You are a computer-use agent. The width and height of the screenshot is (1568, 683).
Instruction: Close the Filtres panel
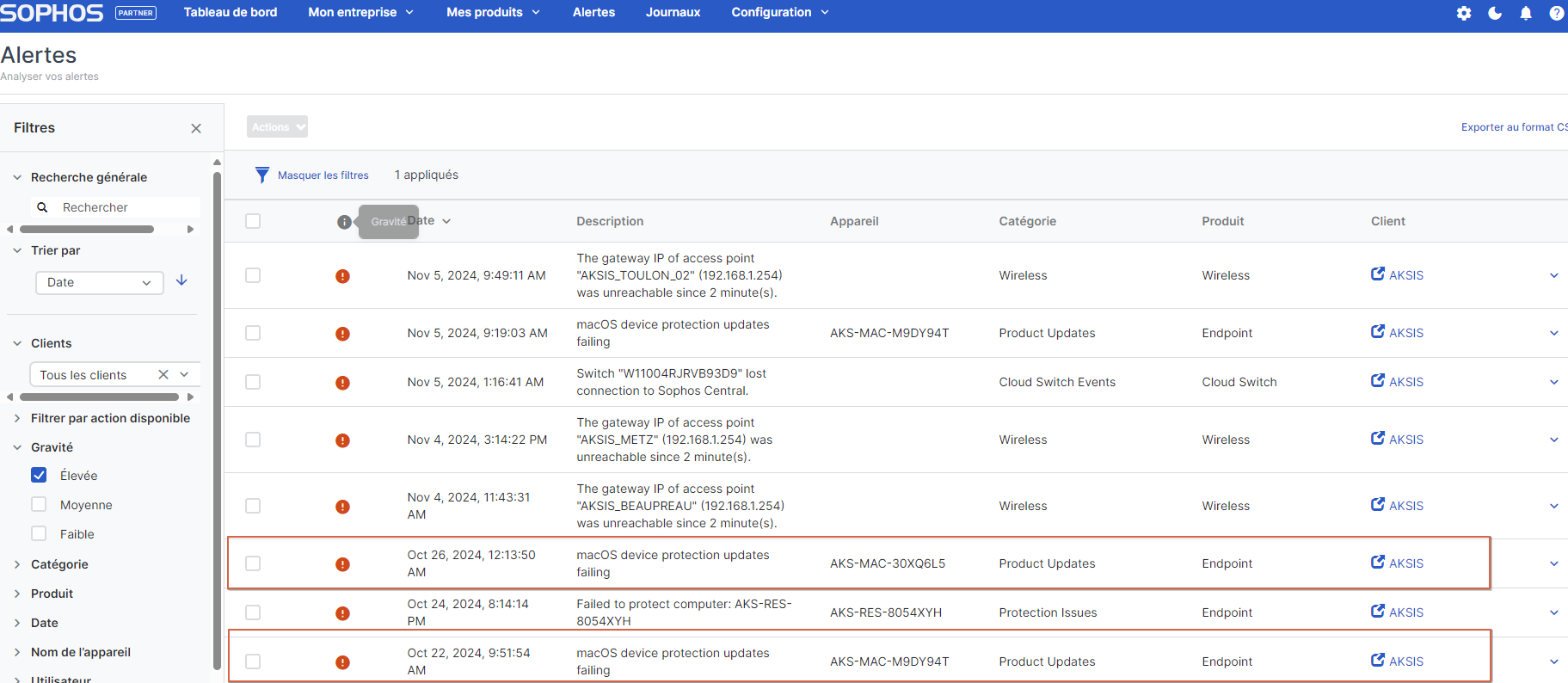(x=196, y=128)
